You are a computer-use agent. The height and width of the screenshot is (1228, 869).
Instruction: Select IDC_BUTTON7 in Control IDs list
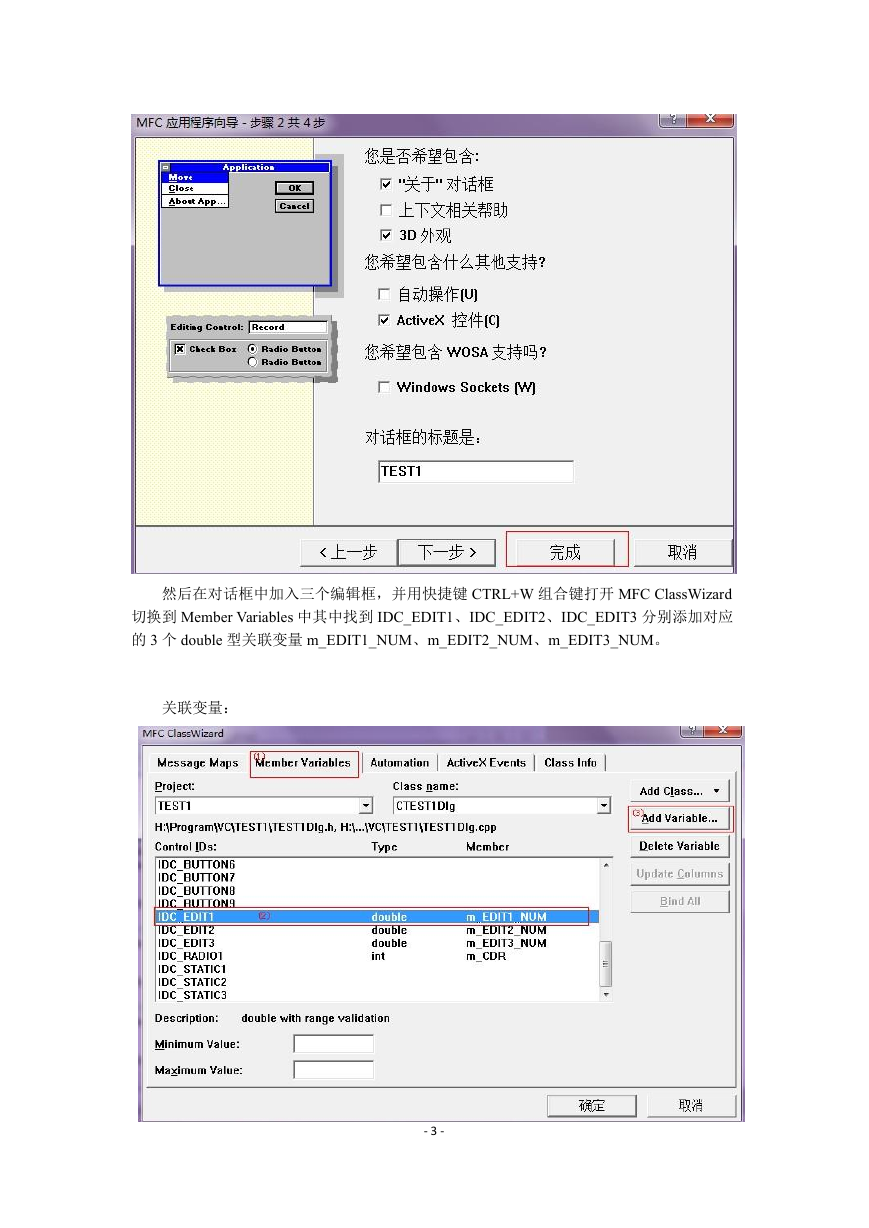tap(197, 877)
